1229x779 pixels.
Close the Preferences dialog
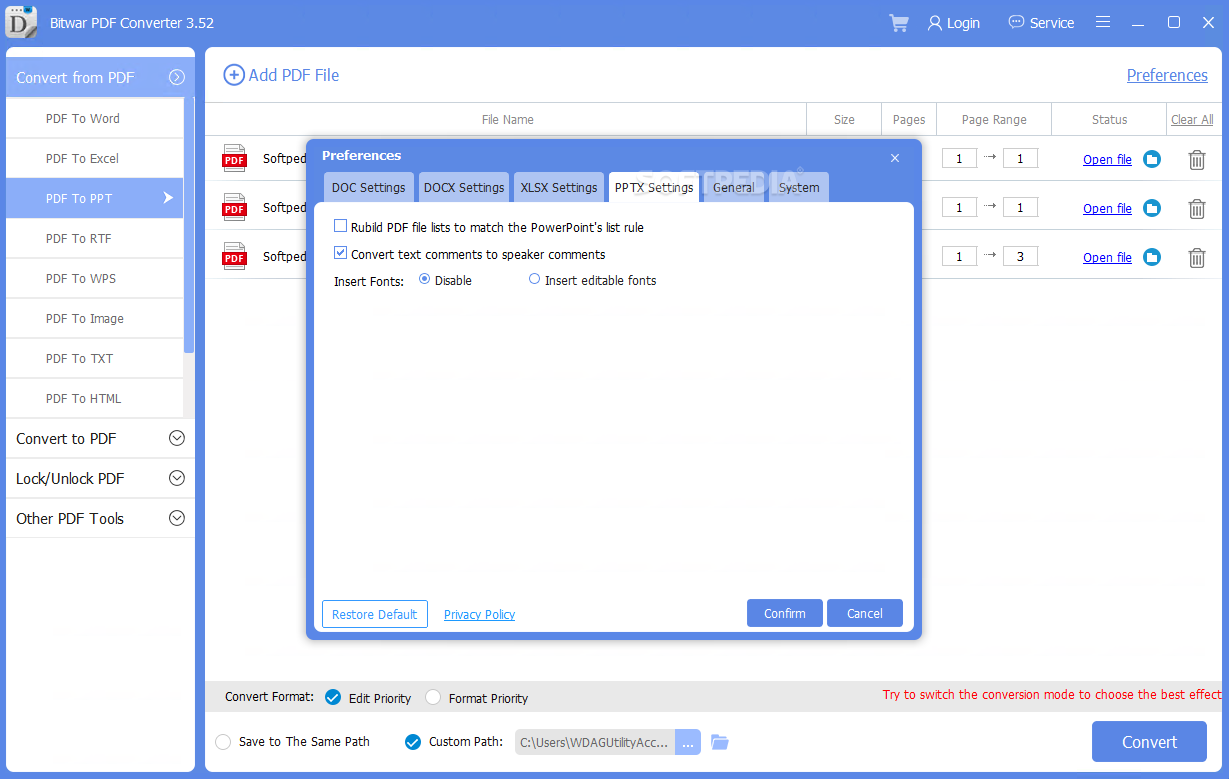click(x=895, y=158)
